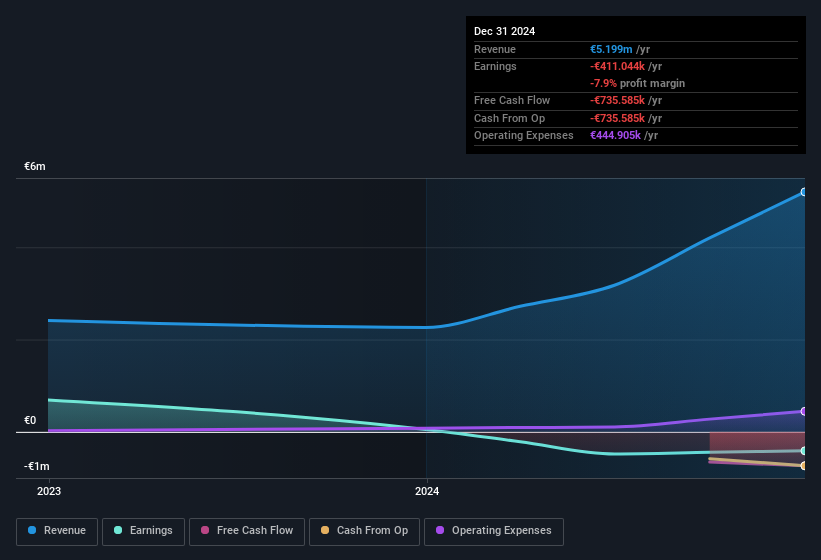Click the Cash From Op tooltip row label

[x=509, y=118]
